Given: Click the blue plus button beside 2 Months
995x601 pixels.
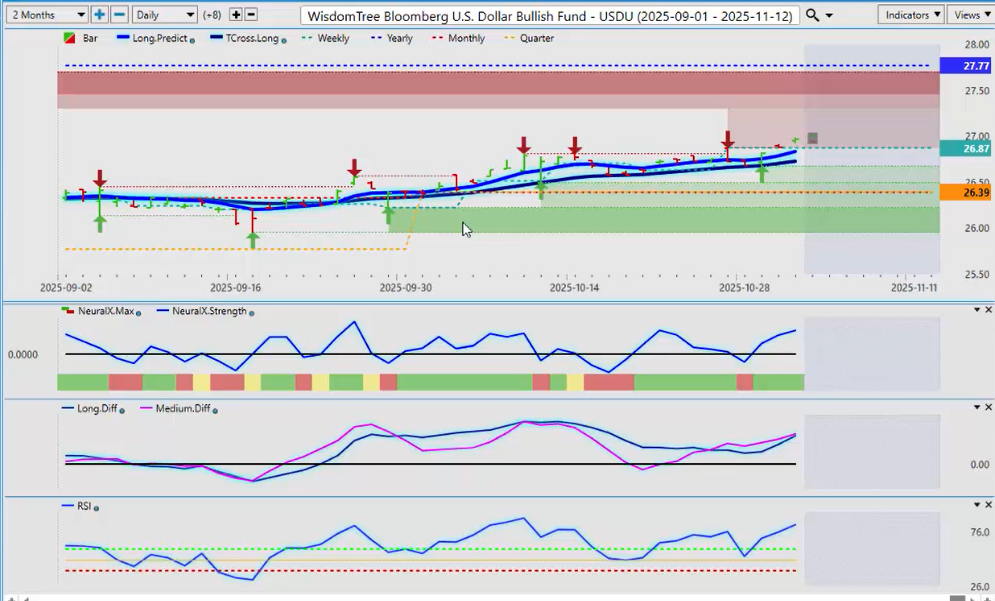Looking at the screenshot, I should (99, 15).
